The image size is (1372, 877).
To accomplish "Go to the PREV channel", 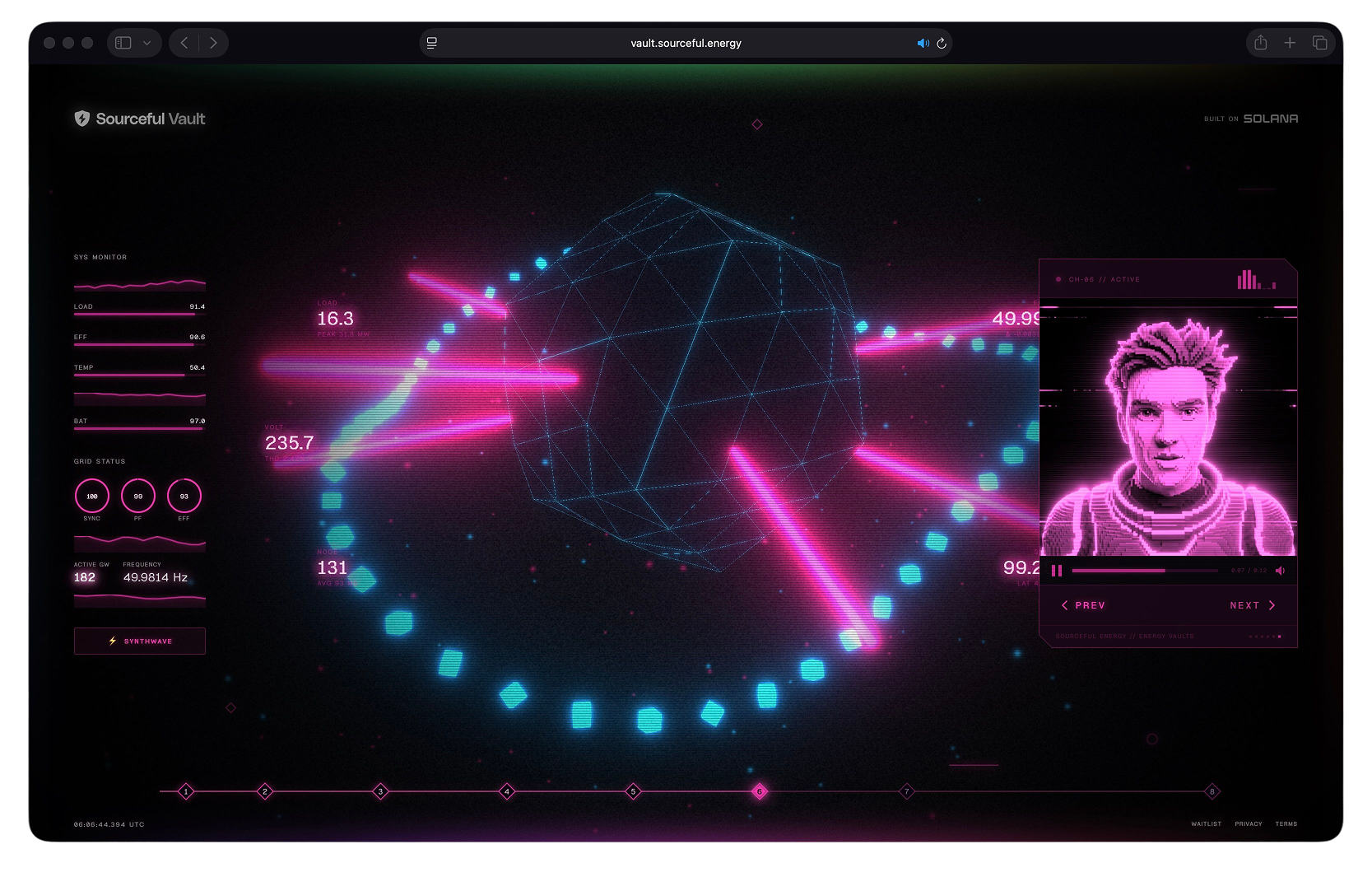I will click(1083, 605).
